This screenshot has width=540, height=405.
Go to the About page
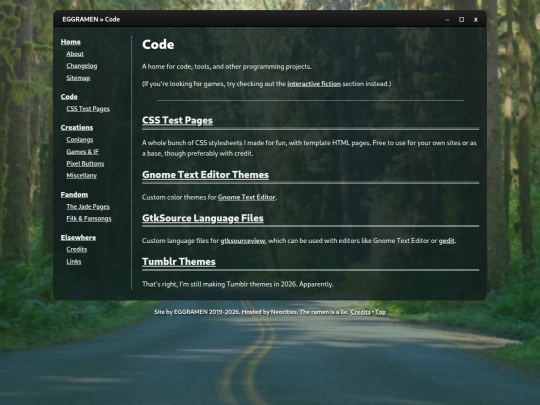[75, 54]
